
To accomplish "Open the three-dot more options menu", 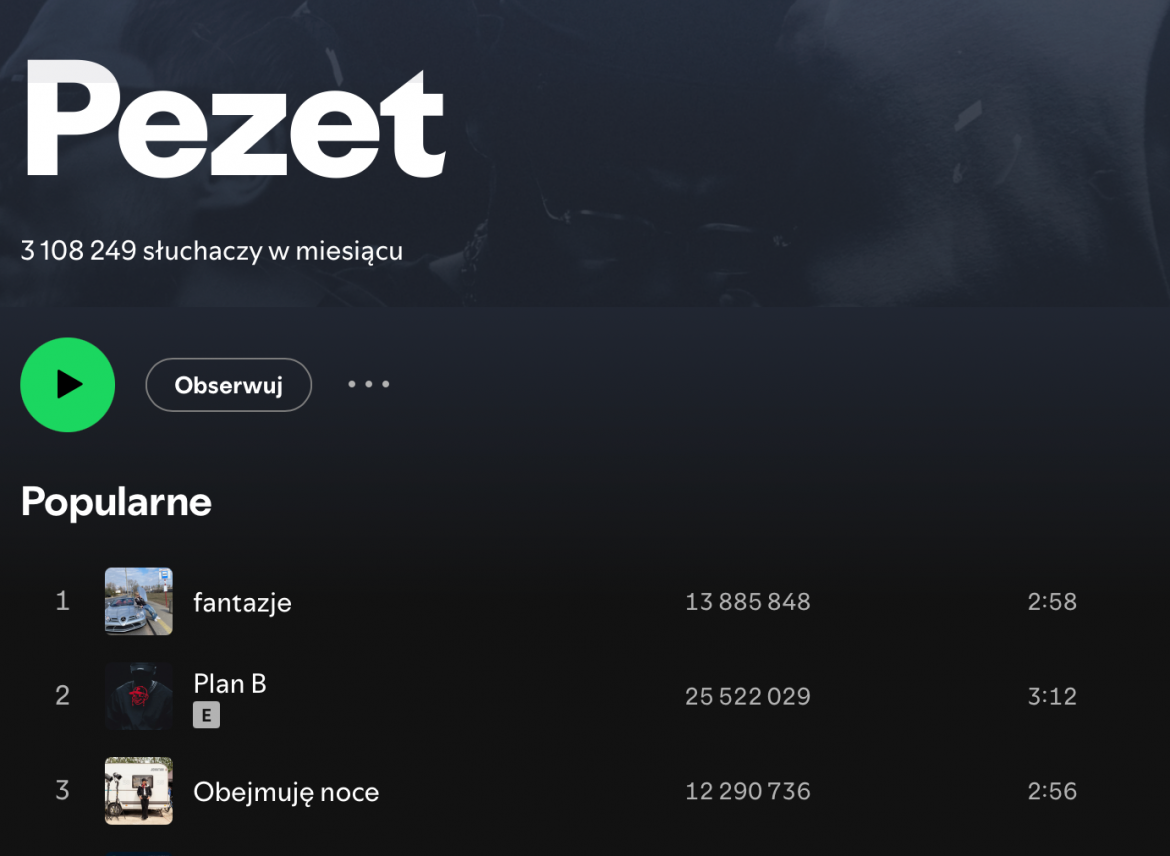I will [x=369, y=385].
